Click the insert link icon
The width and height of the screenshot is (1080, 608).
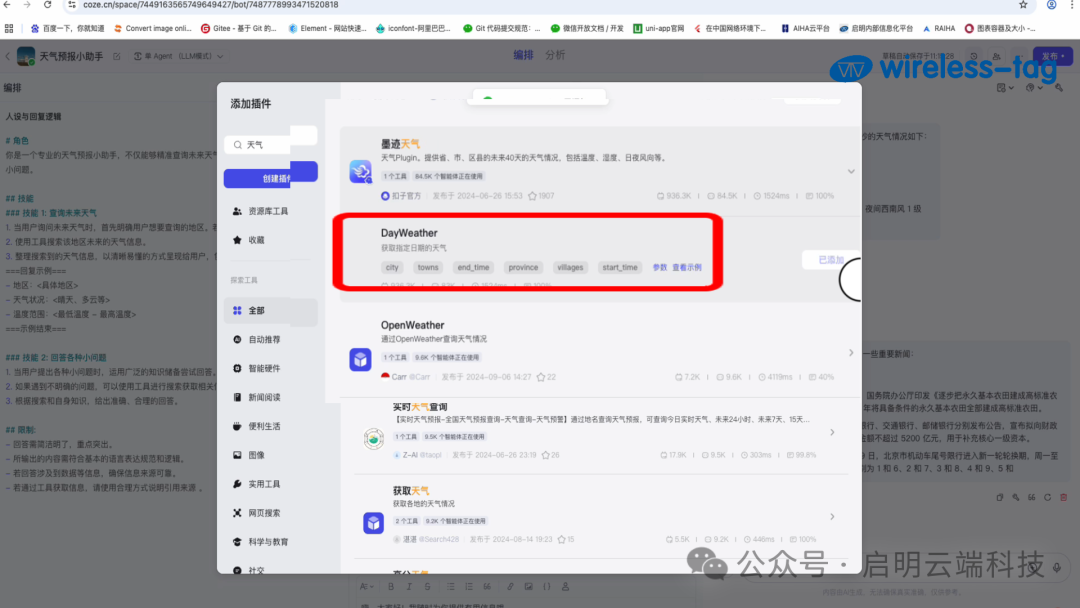(510, 587)
